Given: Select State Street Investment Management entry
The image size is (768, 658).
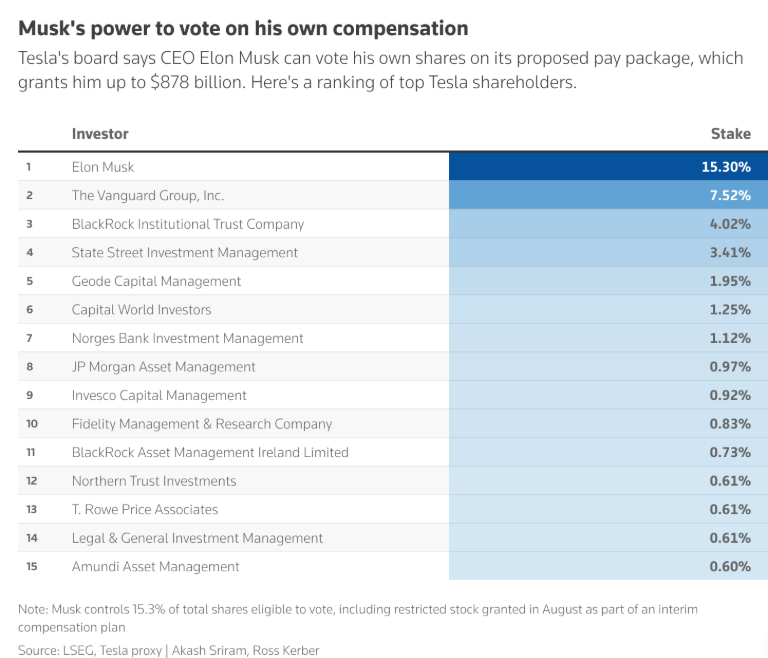Looking at the screenshot, I should point(185,253).
